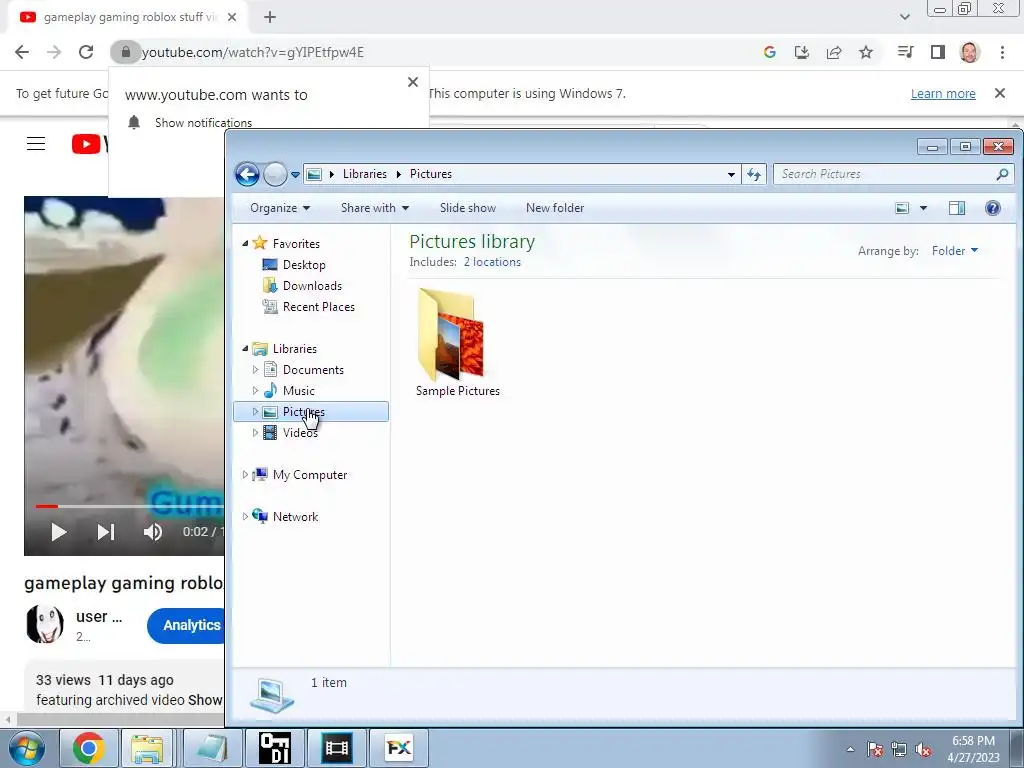This screenshot has height=768, width=1024.
Task: Click the search magnifier icon in Explorer
Action: (1002, 174)
